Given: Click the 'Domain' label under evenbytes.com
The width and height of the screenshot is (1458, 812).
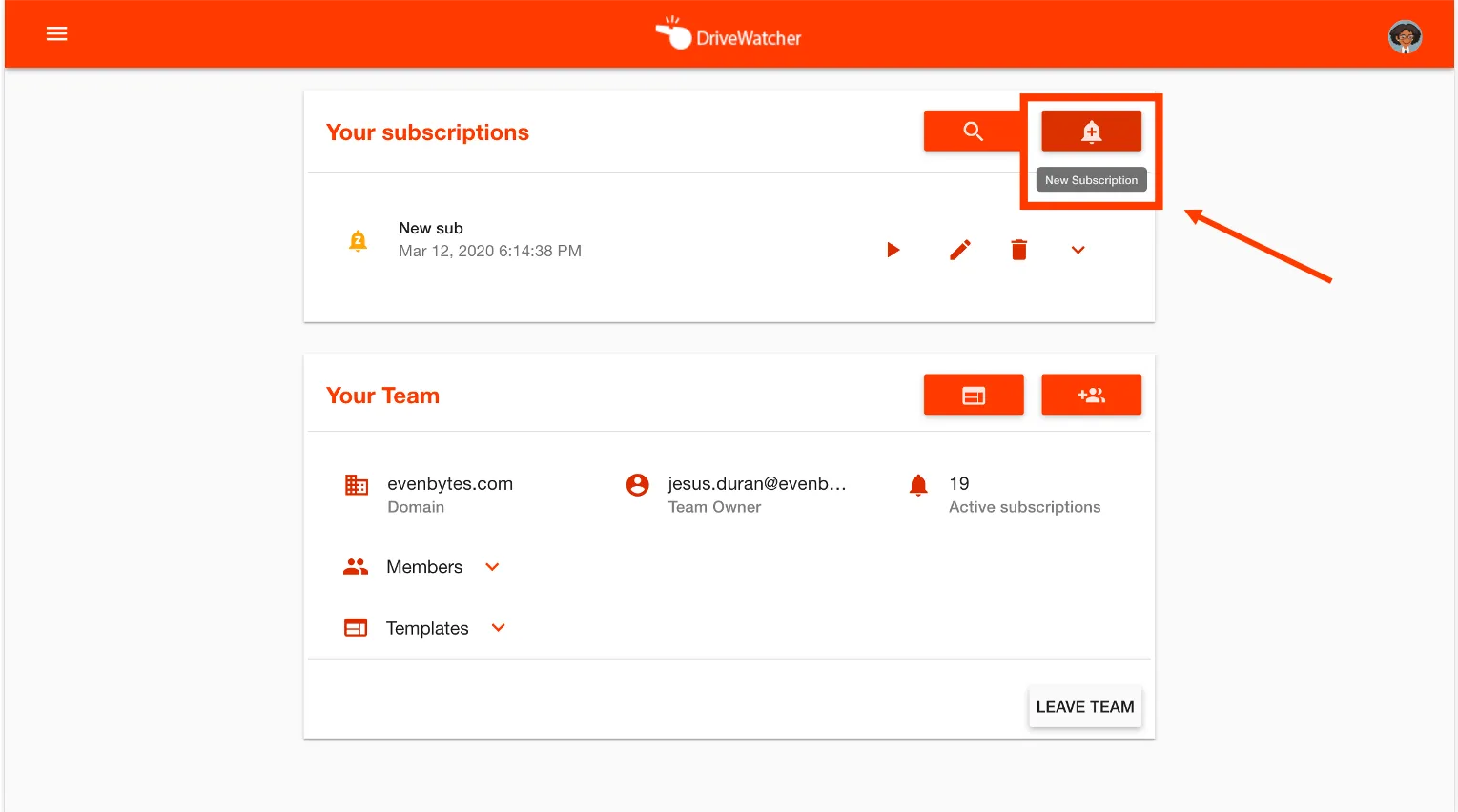Looking at the screenshot, I should click(x=416, y=508).
